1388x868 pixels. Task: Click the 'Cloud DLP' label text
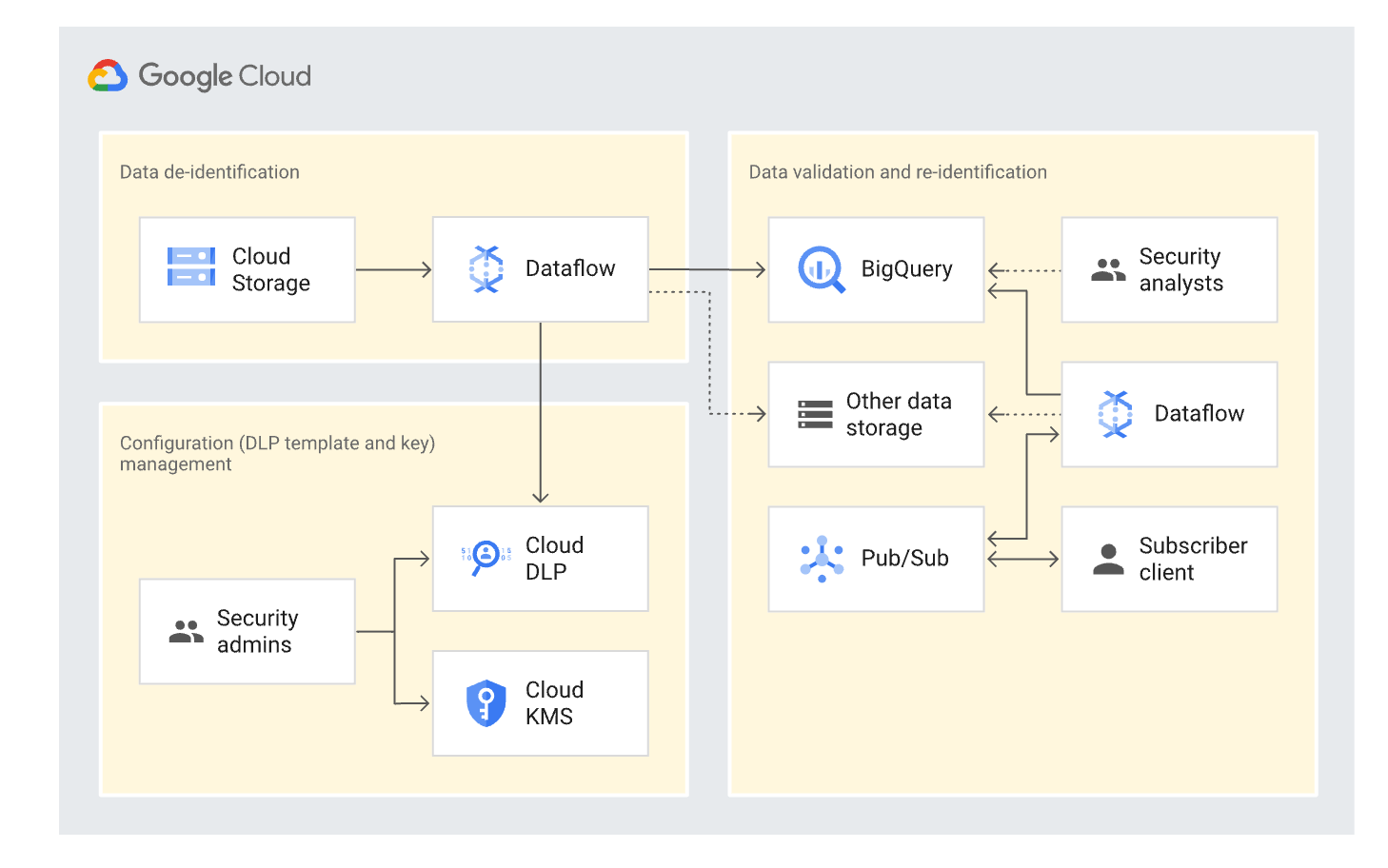pos(554,559)
